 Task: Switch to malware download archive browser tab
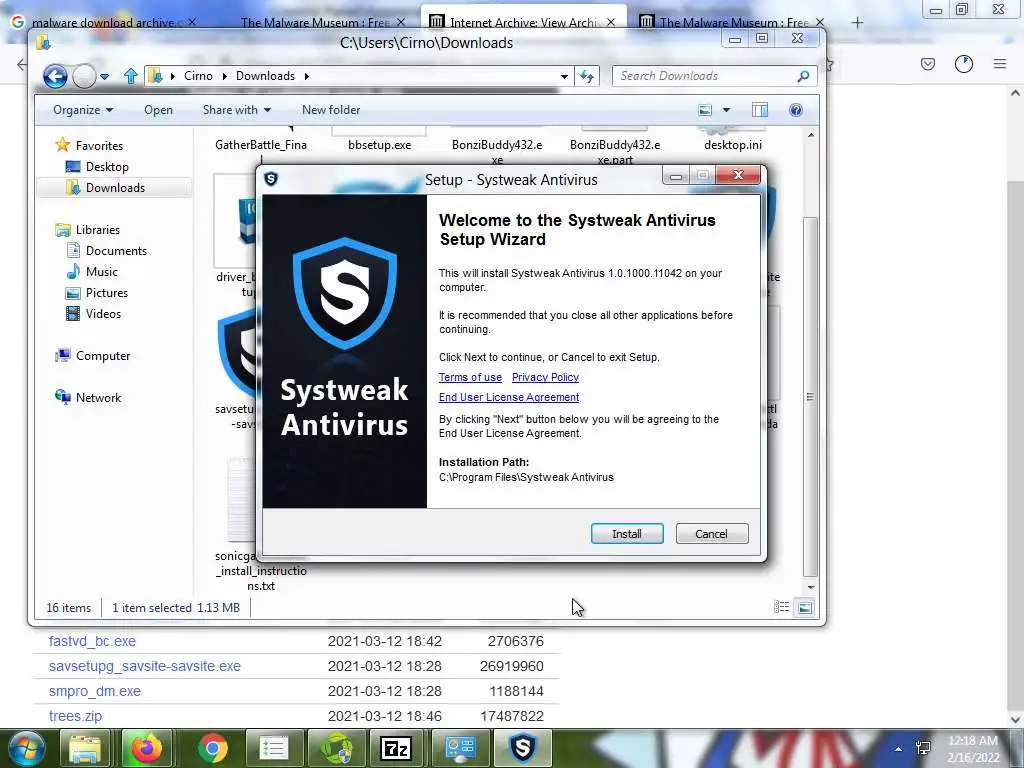104,22
